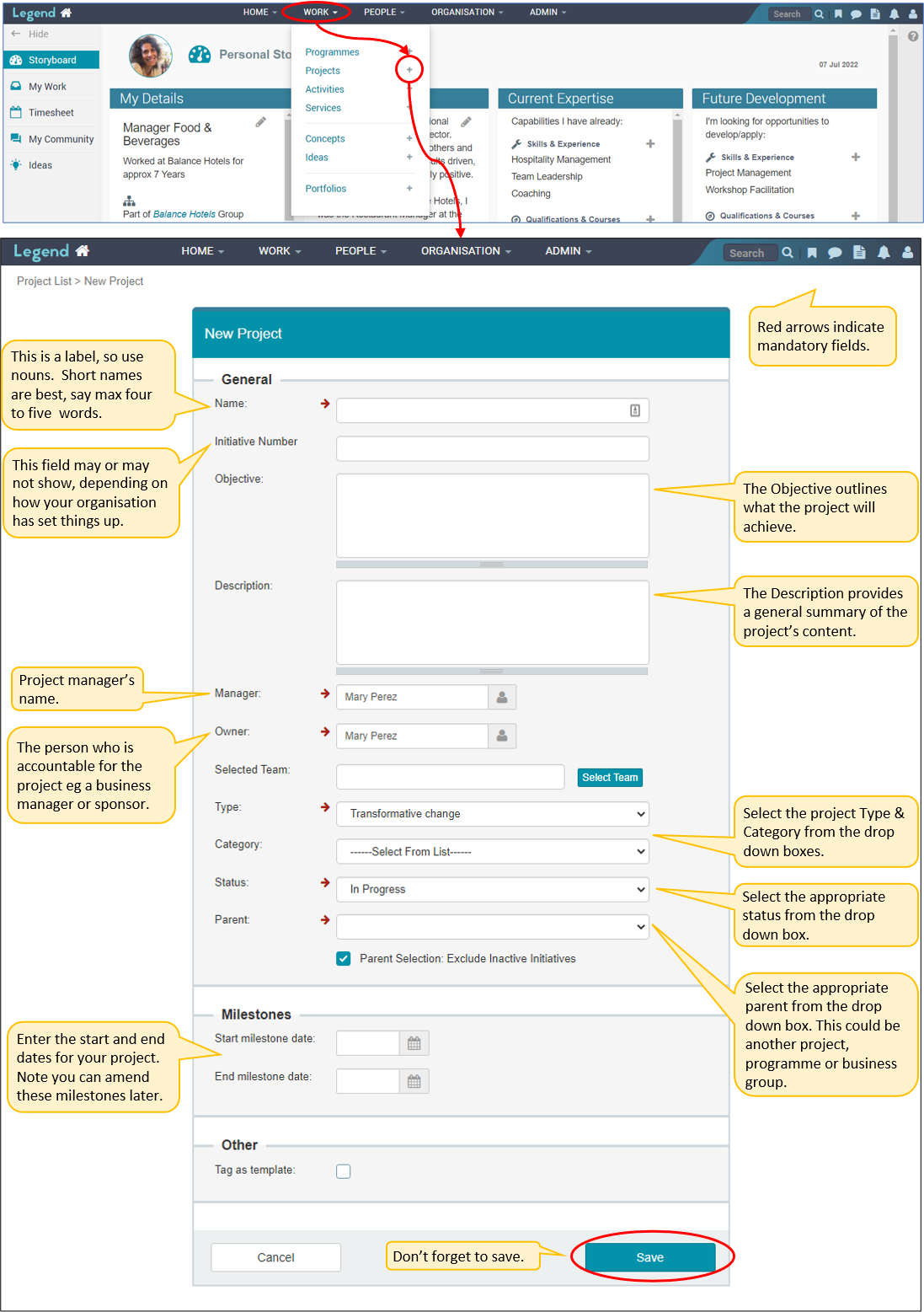Toggle Parent Selection Exclude Inactive Initiatives checkbox
The image size is (924, 1312).
(x=344, y=958)
